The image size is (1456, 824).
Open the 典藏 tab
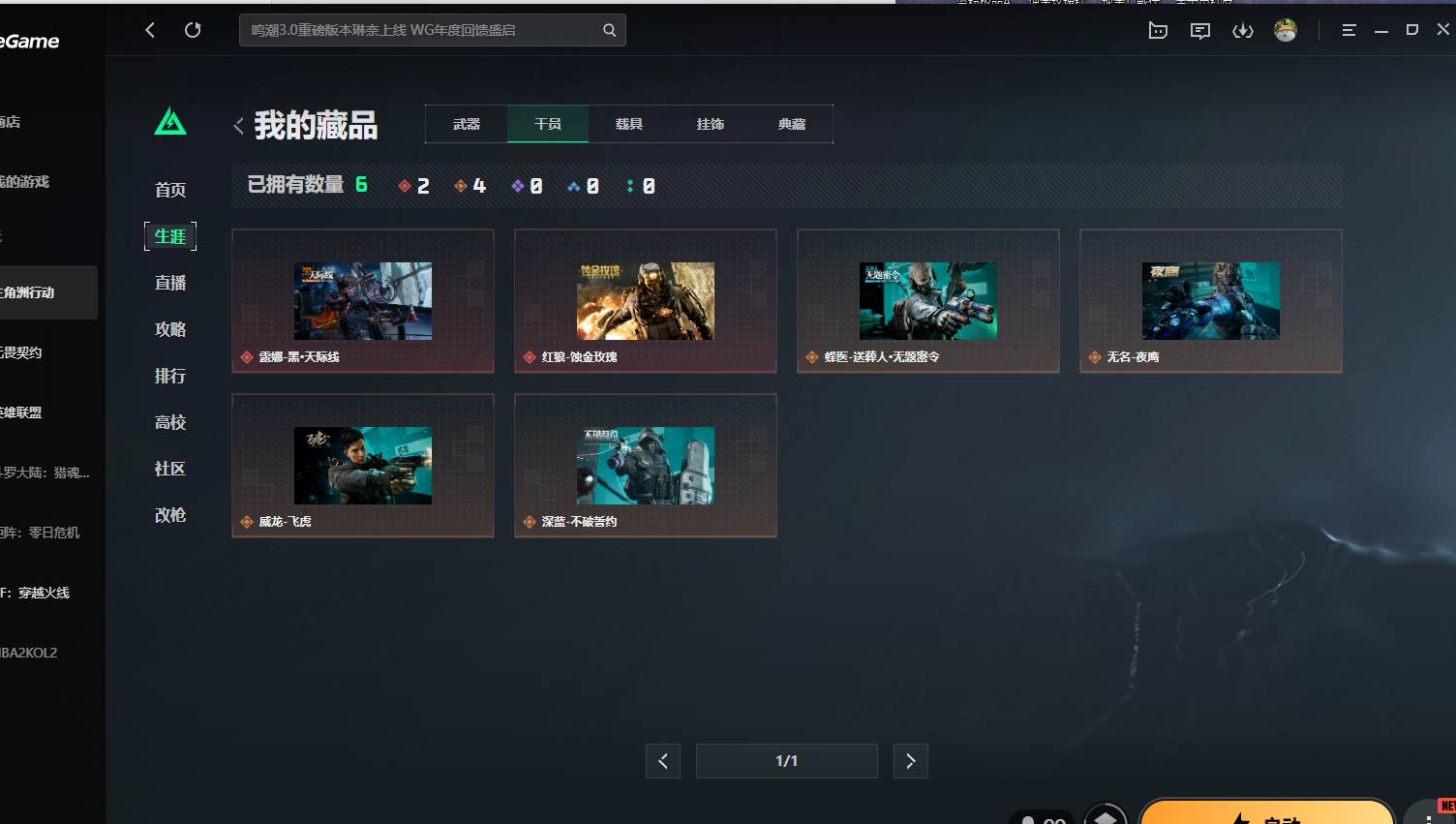click(792, 124)
